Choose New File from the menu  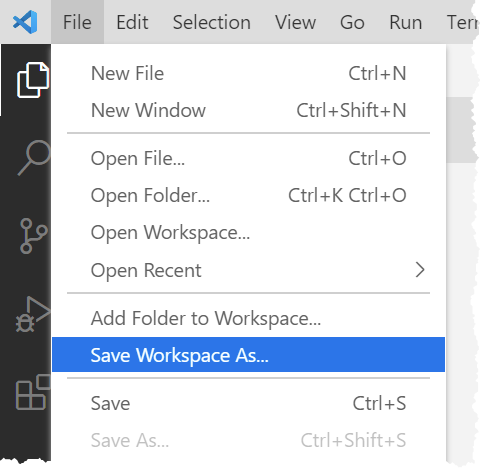coord(248,73)
